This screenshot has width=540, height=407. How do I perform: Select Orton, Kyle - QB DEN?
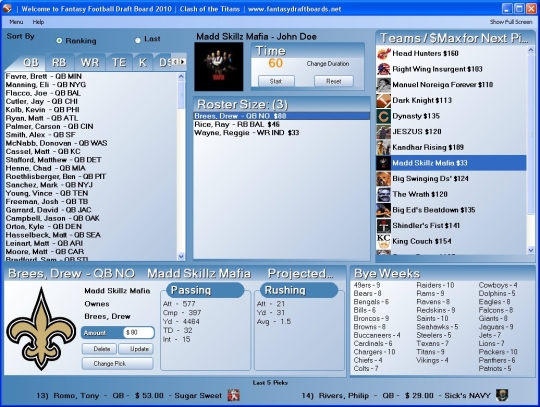click(x=91, y=227)
